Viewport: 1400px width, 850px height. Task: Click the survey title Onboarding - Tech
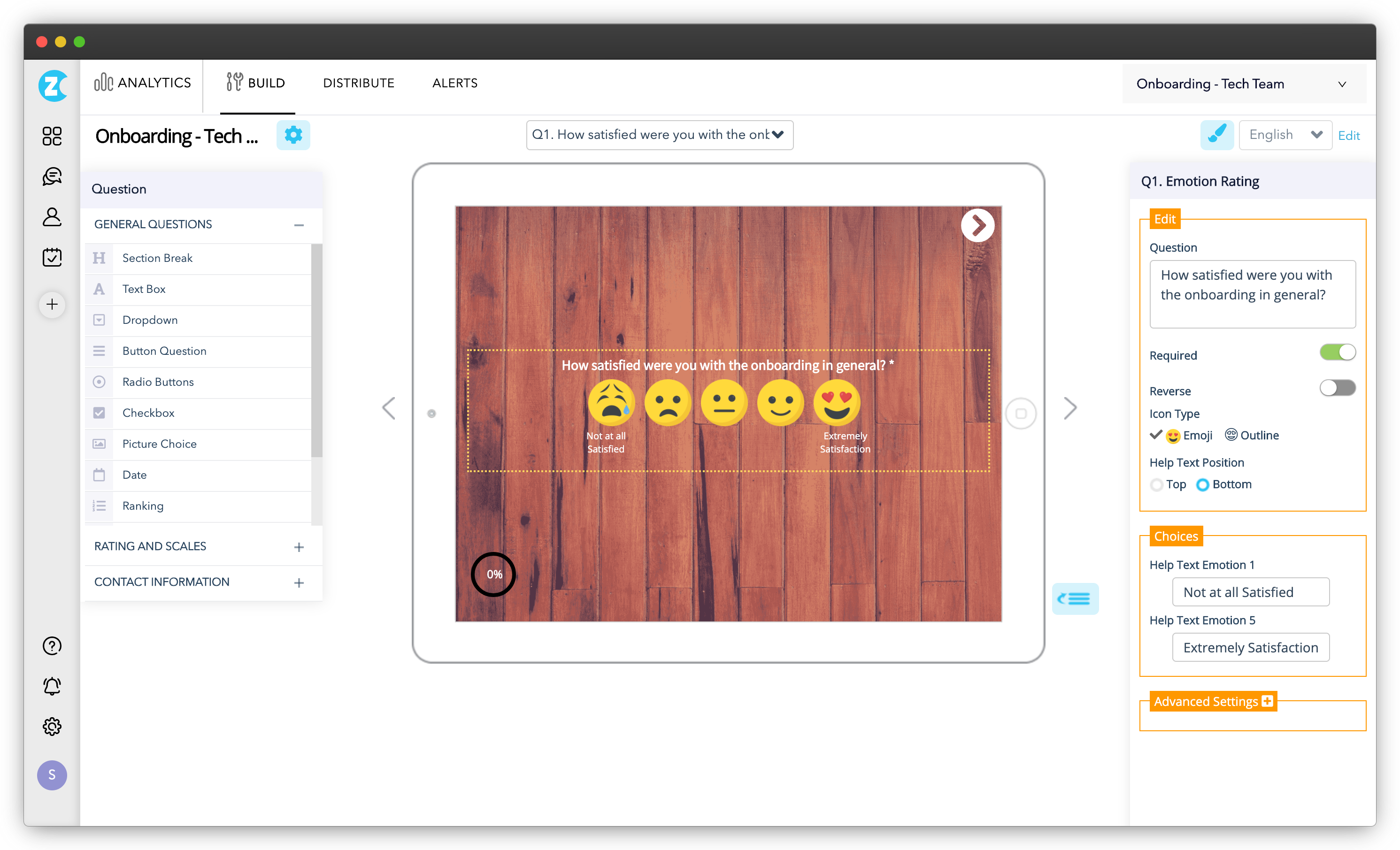[177, 136]
